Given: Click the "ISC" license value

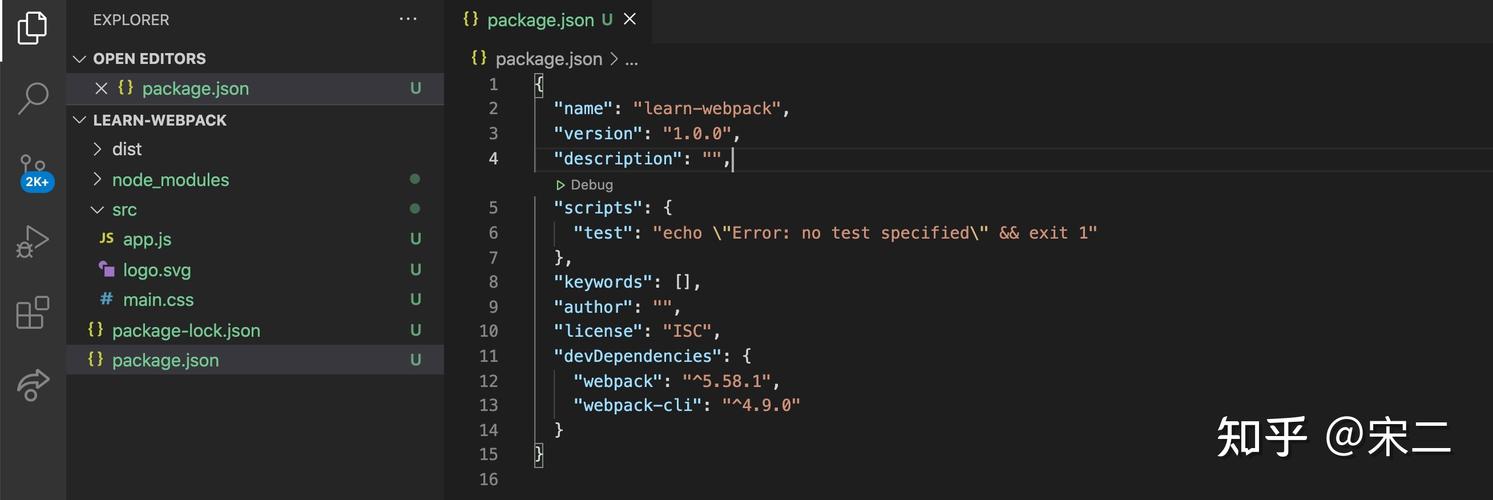Looking at the screenshot, I should coord(686,331).
